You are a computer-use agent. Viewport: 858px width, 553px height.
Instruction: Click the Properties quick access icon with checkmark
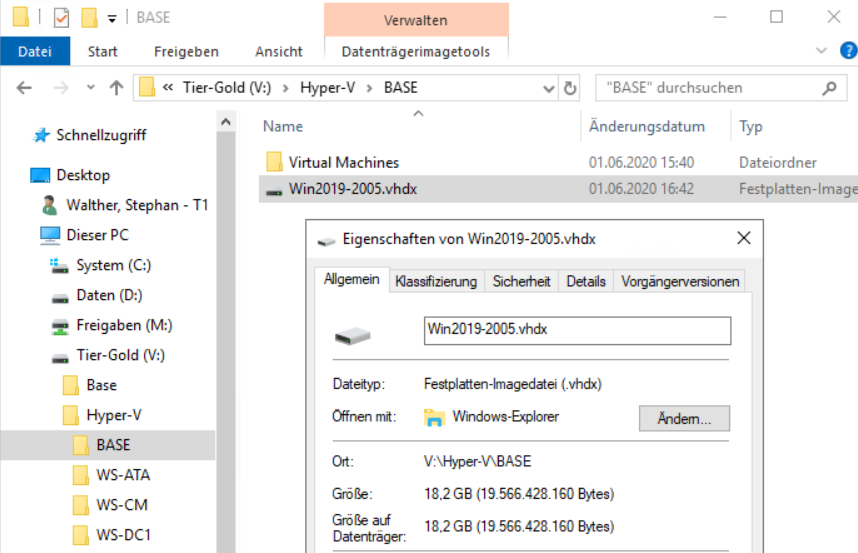coord(61,18)
